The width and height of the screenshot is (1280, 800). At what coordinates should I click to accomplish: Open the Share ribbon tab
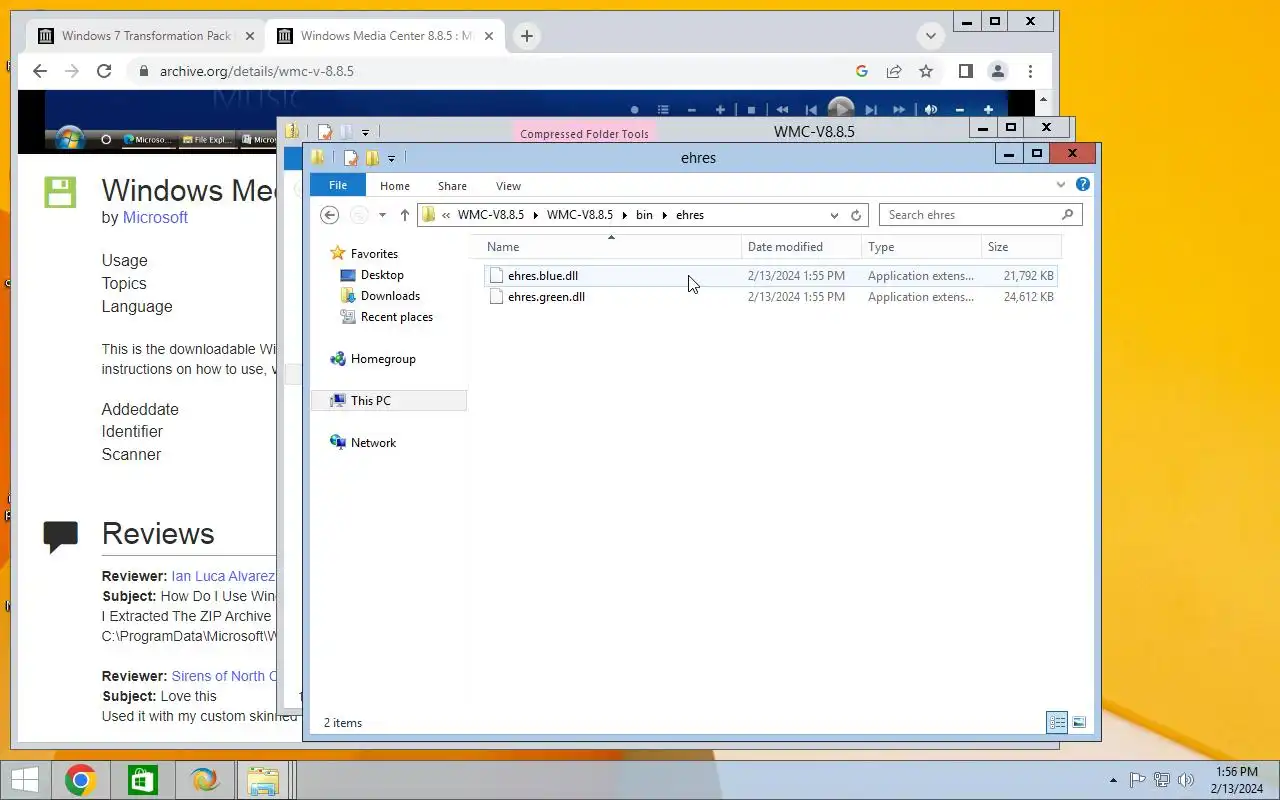pos(452,186)
